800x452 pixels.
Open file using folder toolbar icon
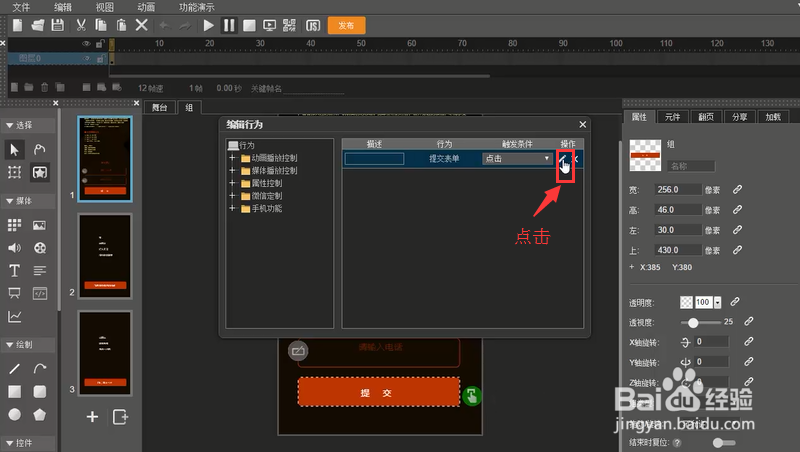pyautogui.click(x=38, y=25)
